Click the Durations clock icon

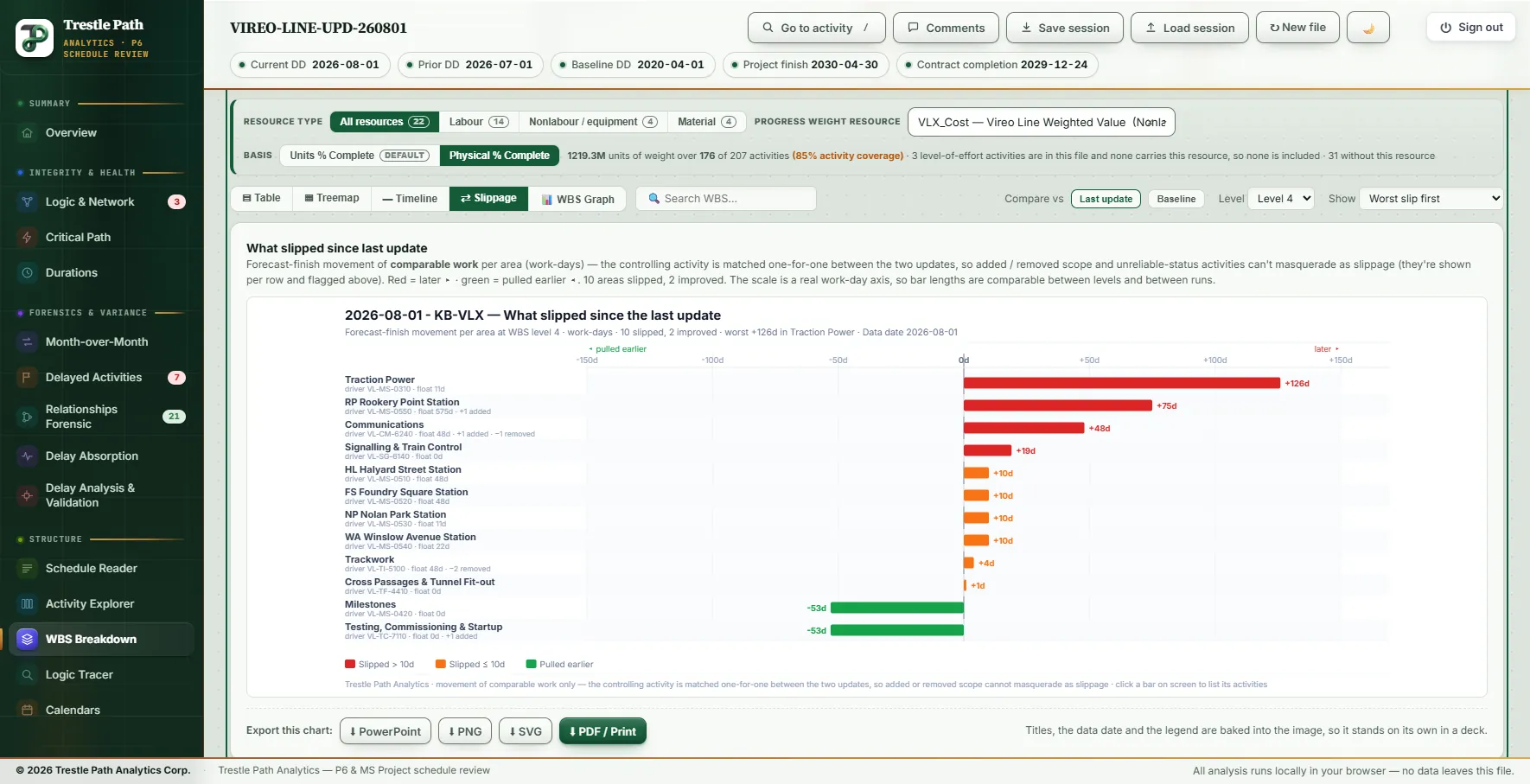point(27,273)
